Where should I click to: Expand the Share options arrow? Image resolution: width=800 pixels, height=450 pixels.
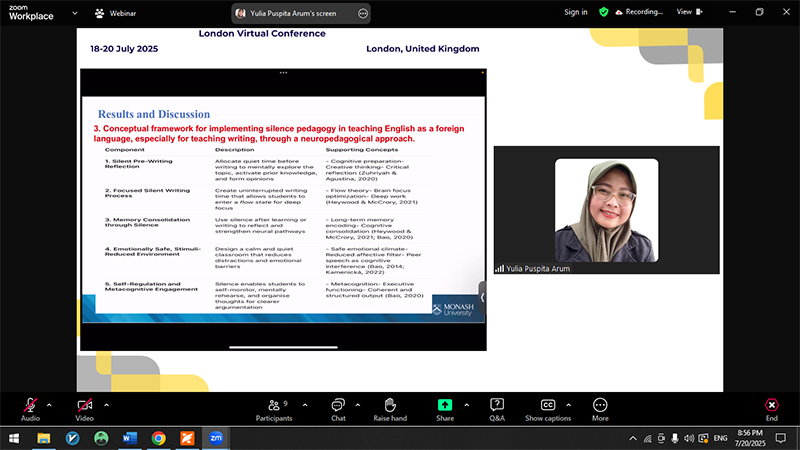466,404
